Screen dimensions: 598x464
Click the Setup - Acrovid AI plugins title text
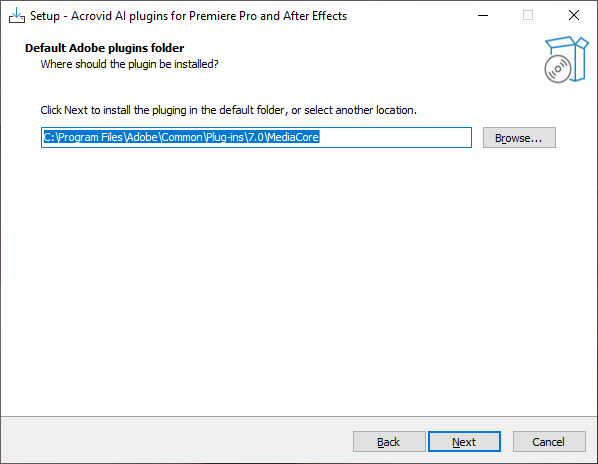tap(188, 16)
